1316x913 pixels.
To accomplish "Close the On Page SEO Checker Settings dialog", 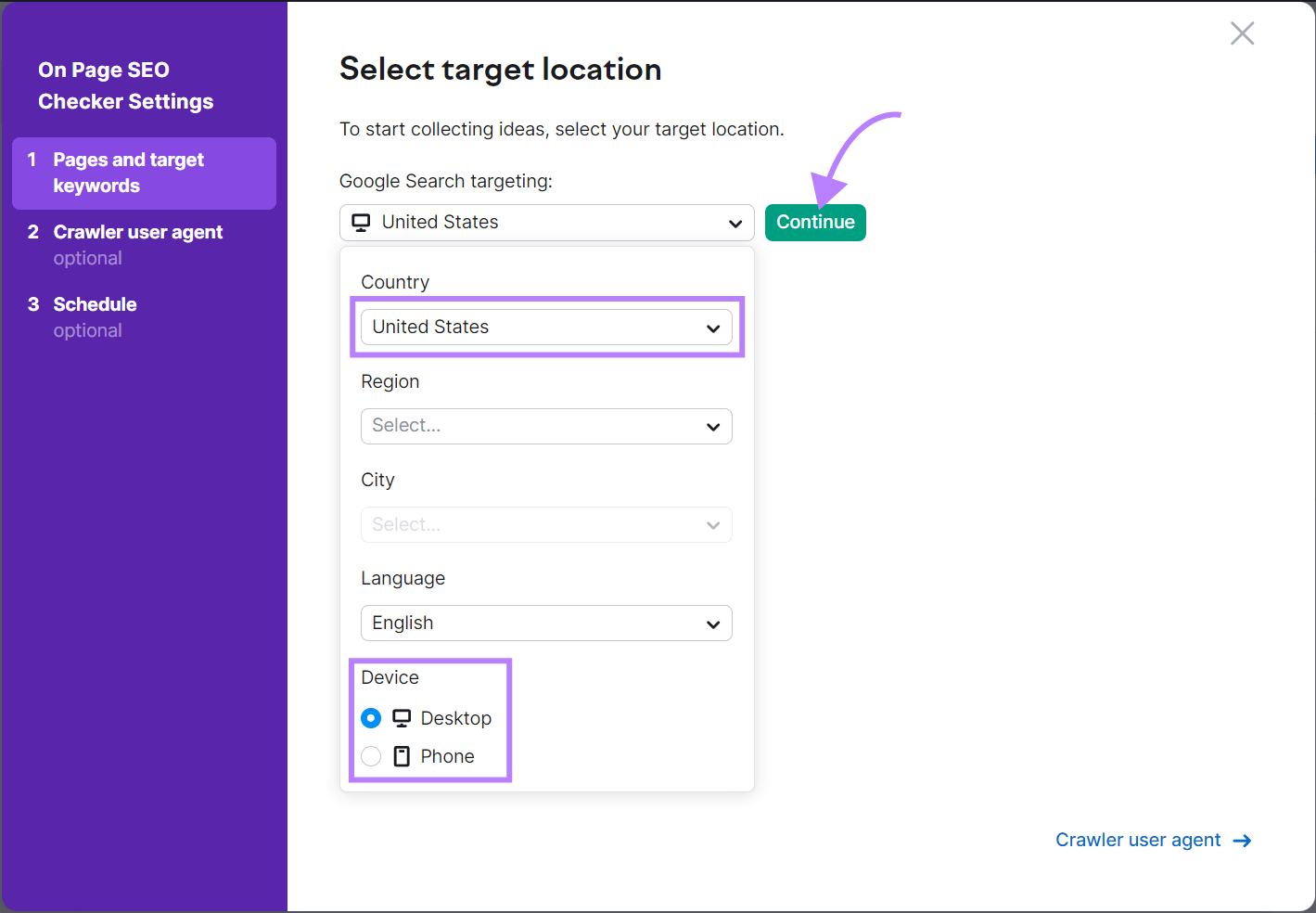I will coord(1242,33).
